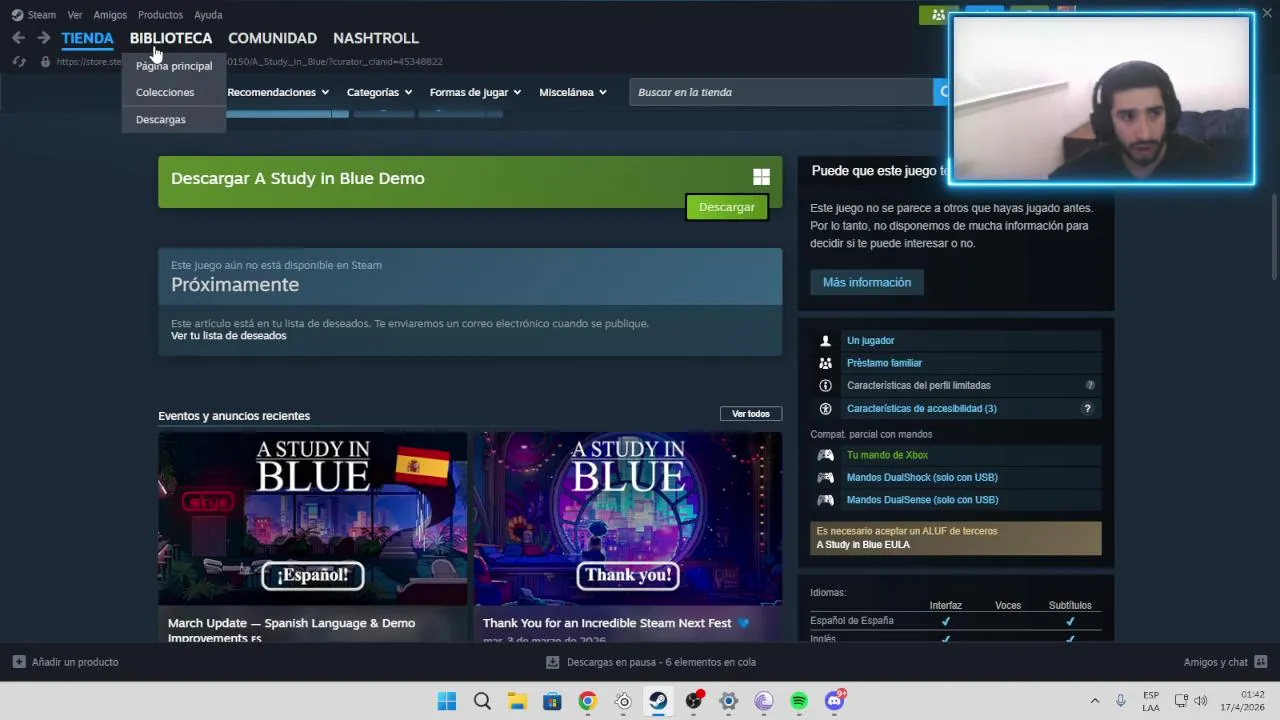Click the download status icon in the bottom bar

(x=552, y=662)
